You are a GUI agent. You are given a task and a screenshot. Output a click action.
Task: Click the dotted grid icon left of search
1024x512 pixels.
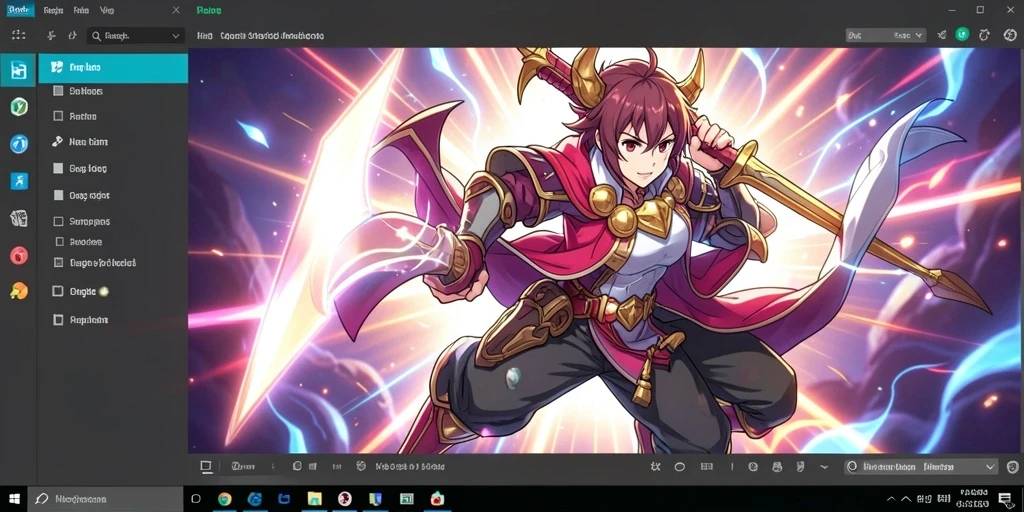point(18,36)
